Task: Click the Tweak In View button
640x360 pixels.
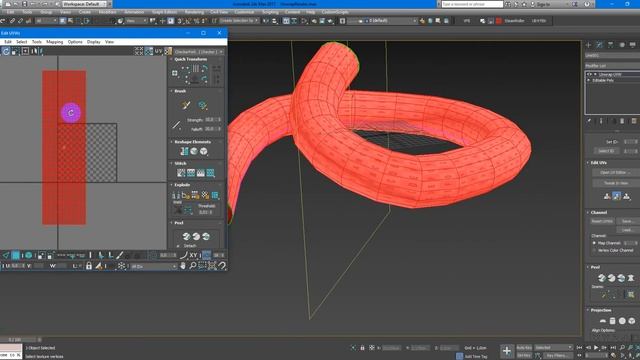Action: pyautogui.click(x=616, y=183)
